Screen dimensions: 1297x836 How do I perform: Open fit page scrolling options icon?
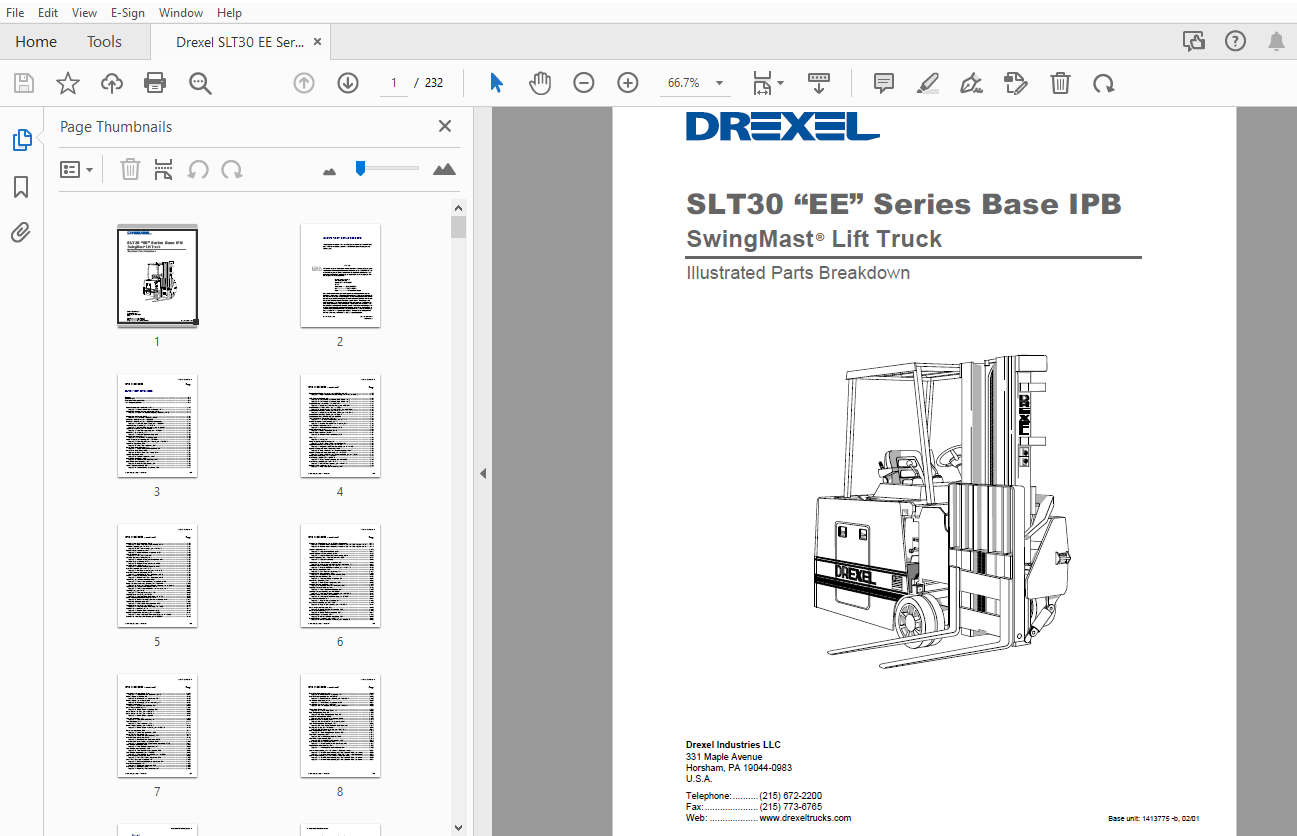[768, 83]
